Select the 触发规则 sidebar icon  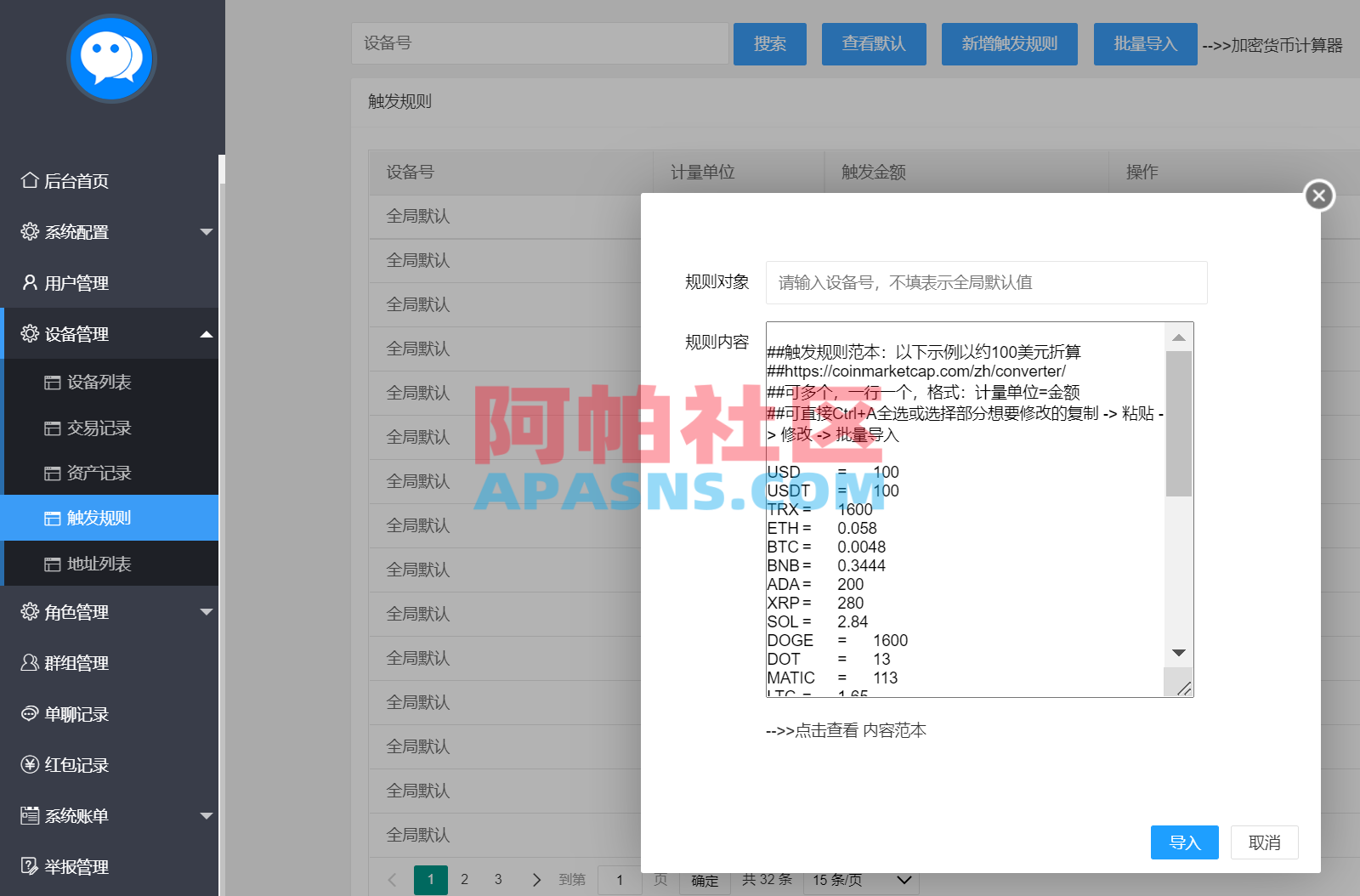[52, 518]
